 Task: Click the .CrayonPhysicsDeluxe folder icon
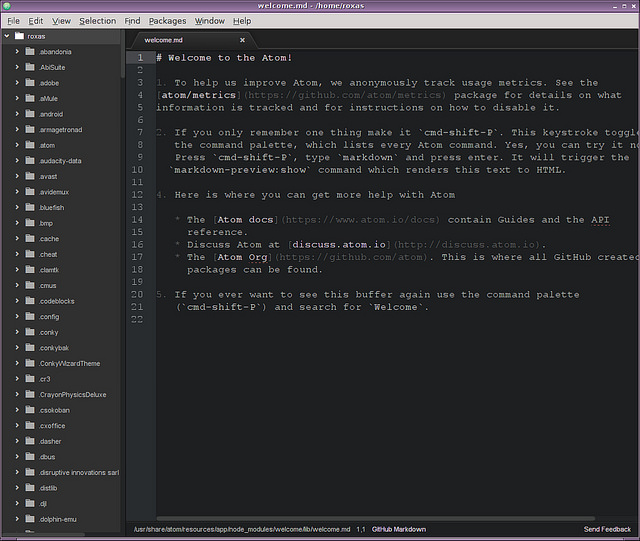coord(30,394)
